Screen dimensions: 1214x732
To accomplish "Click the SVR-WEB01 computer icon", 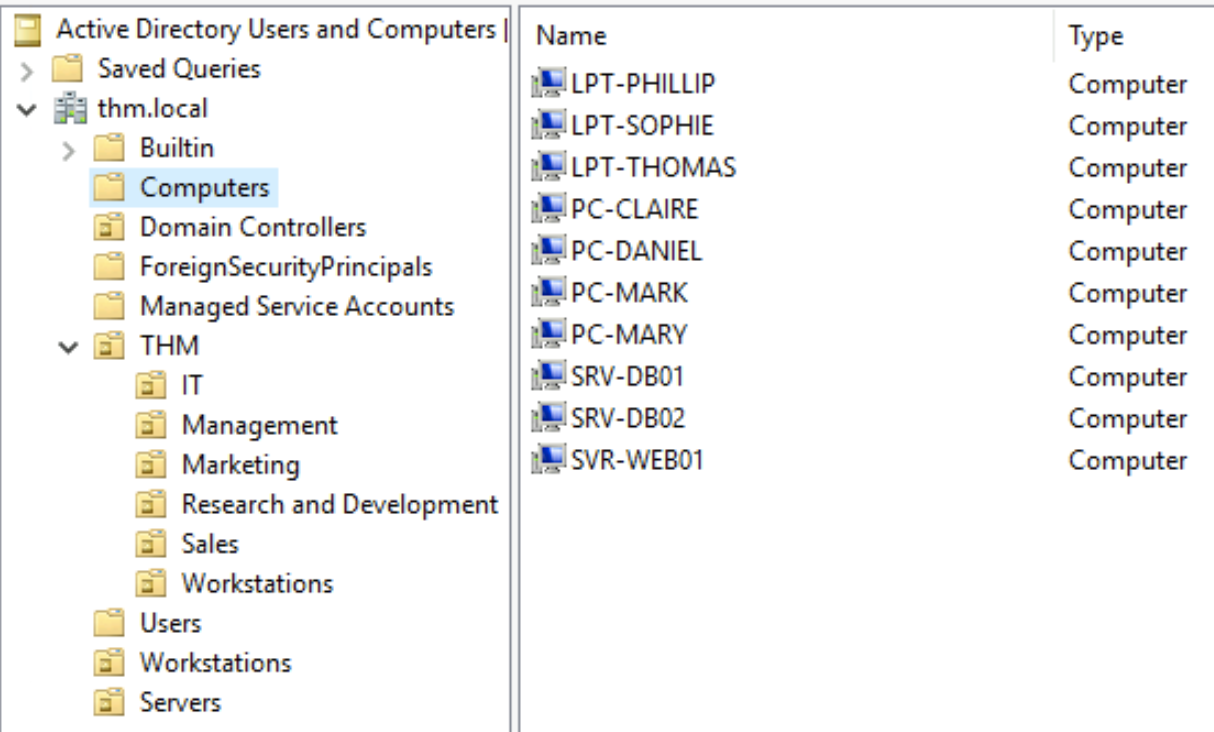I will pos(551,461).
